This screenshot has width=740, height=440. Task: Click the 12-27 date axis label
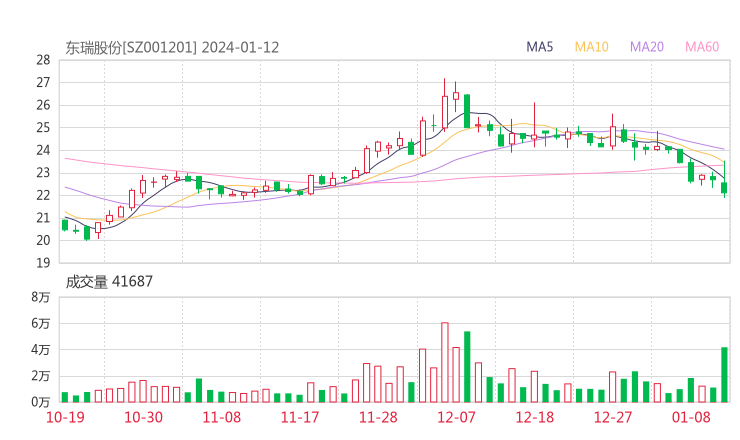coord(613,417)
